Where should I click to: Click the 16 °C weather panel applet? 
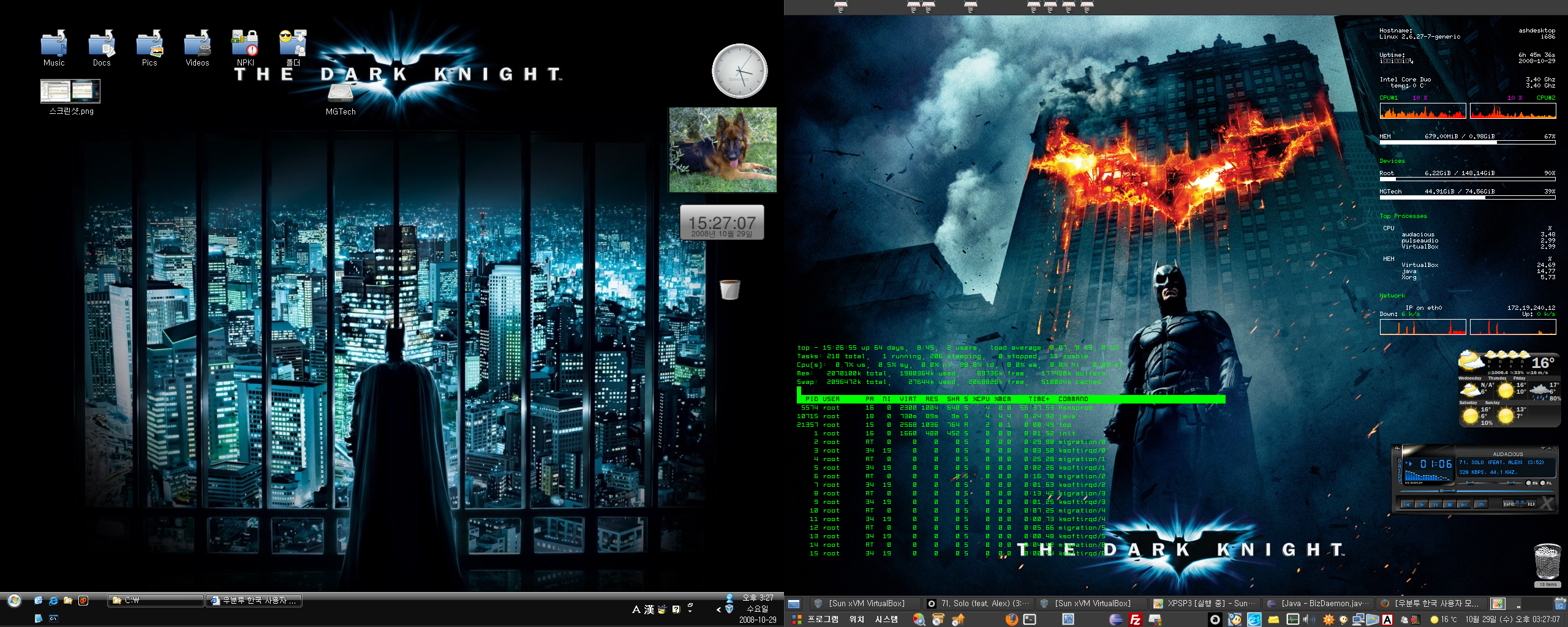[x=1444, y=620]
